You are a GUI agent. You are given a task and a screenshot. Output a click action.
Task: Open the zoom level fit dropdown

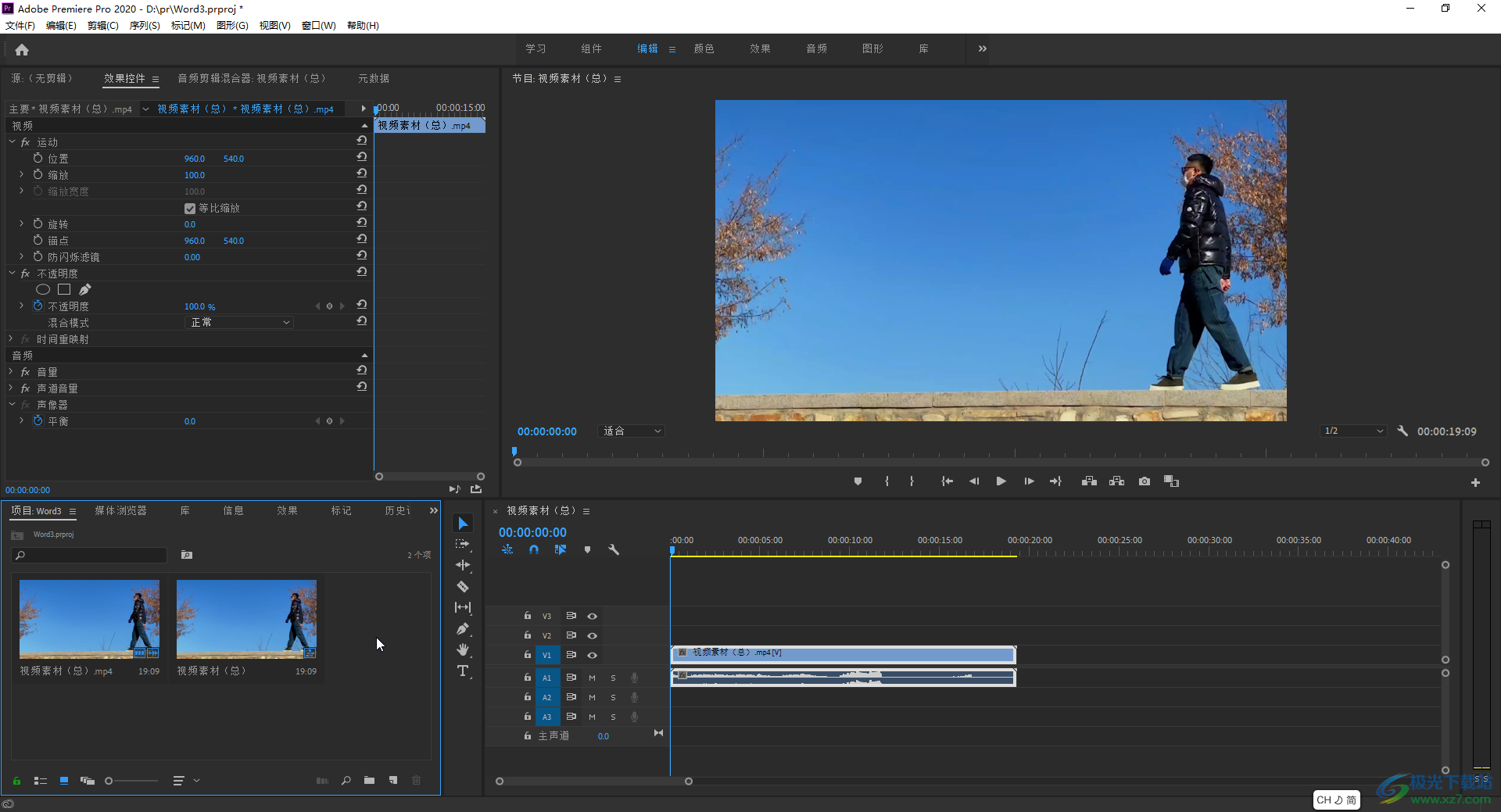(x=632, y=431)
